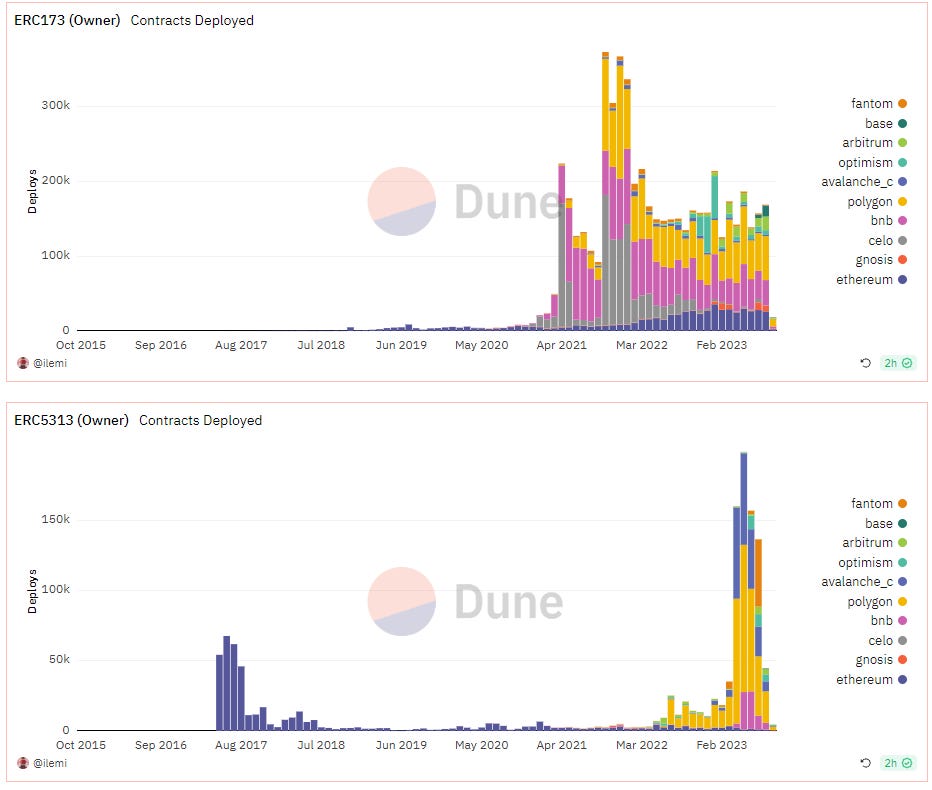
Task: Click 2h freshness badge on ERC173 chart
Action: click(x=898, y=363)
